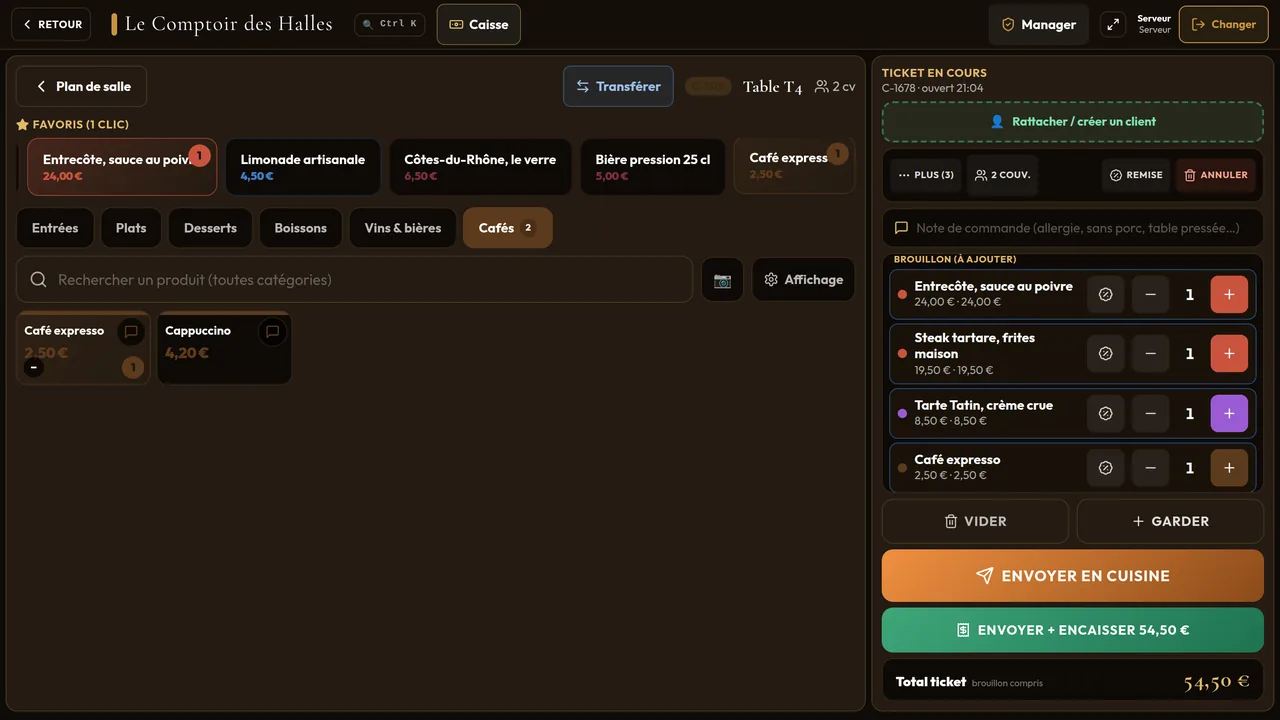Decrease quantity of Steak tartare line
The width and height of the screenshot is (1280, 720).
pyautogui.click(x=1150, y=354)
